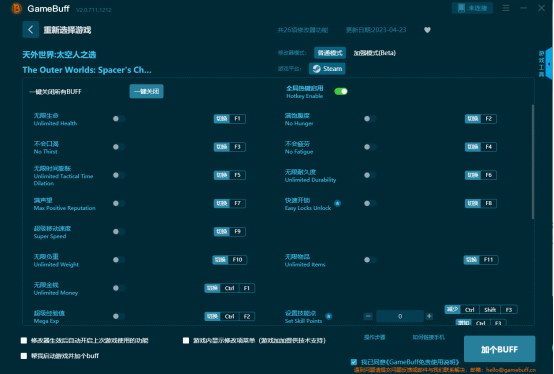The width and height of the screenshot is (554, 374).
Task: Switch on Easy Locks Unlock toggle
Action: coord(370,203)
